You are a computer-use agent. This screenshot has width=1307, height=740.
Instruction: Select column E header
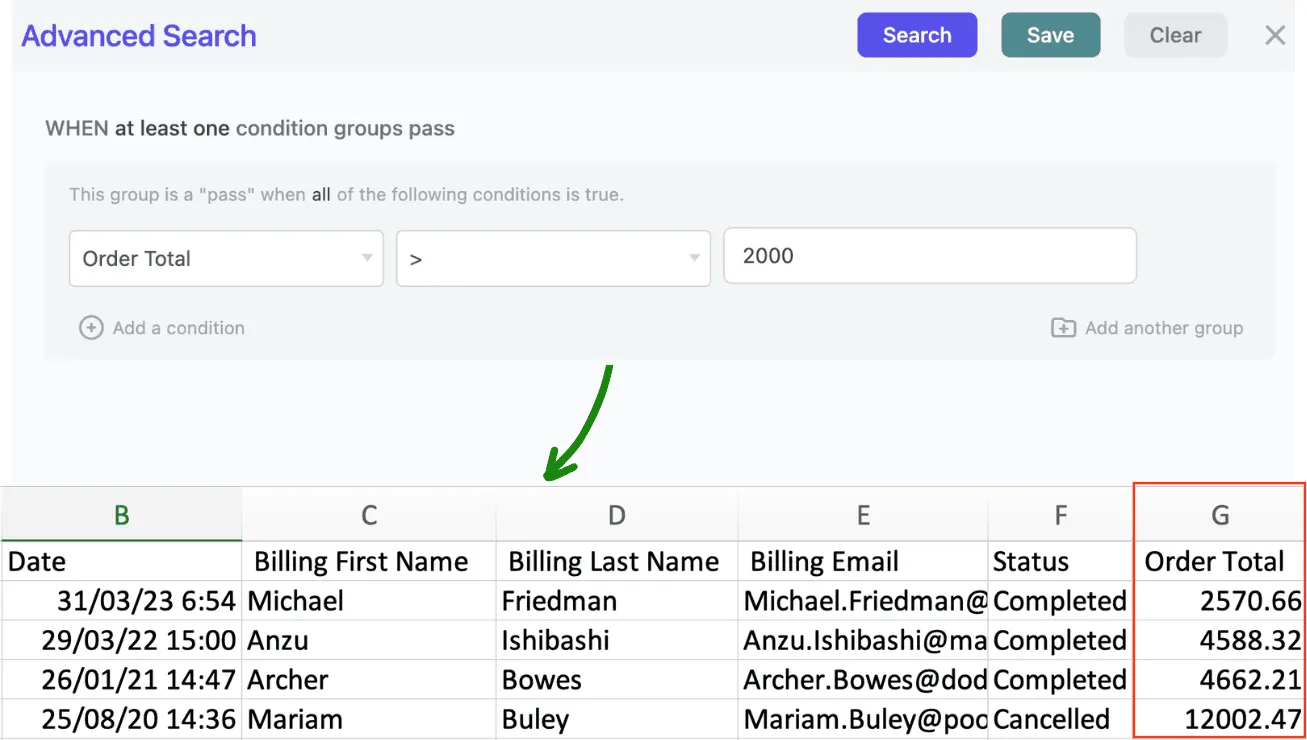tap(863, 515)
